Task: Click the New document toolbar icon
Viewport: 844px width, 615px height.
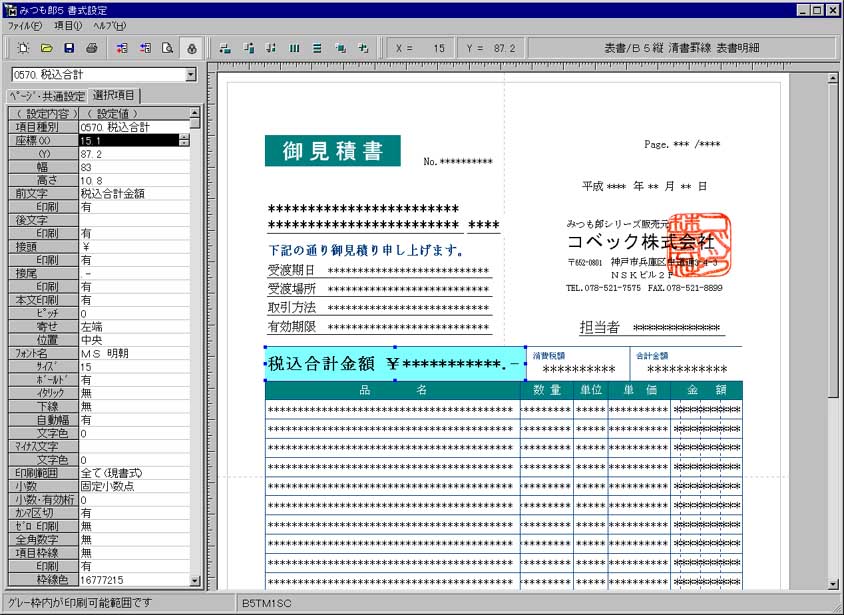Action: point(22,48)
